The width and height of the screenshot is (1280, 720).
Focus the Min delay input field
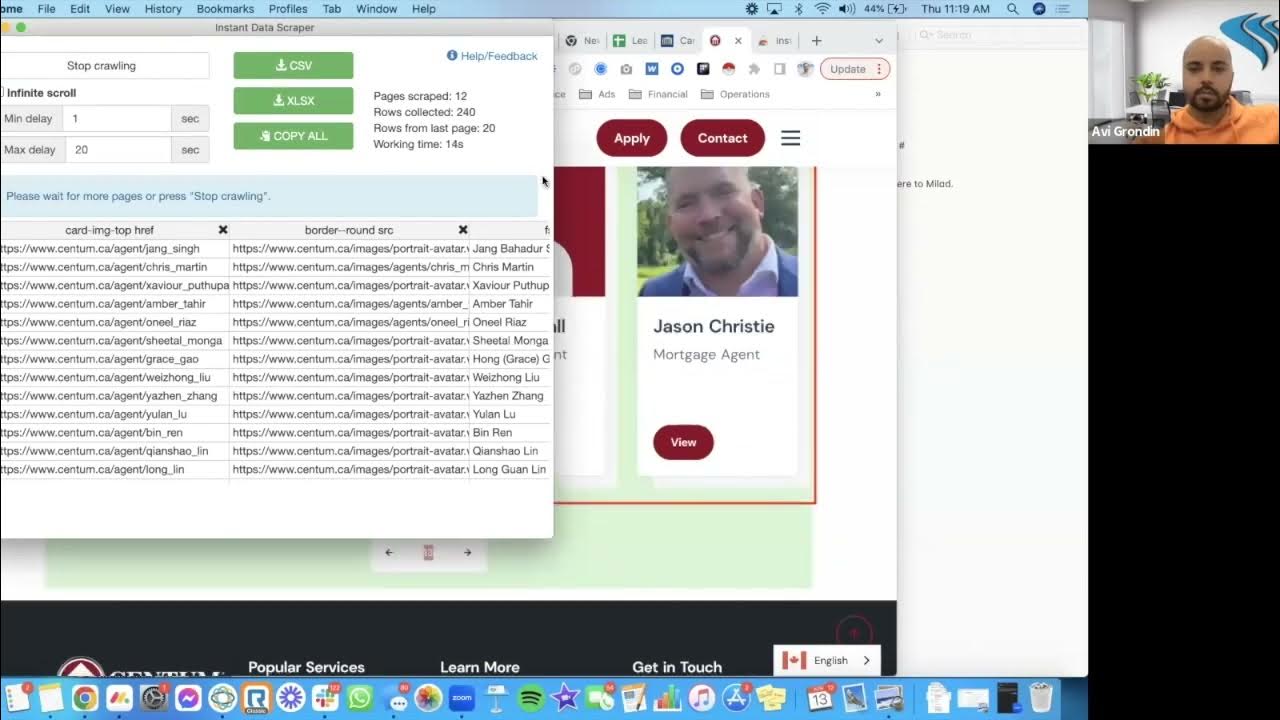[x=116, y=118]
